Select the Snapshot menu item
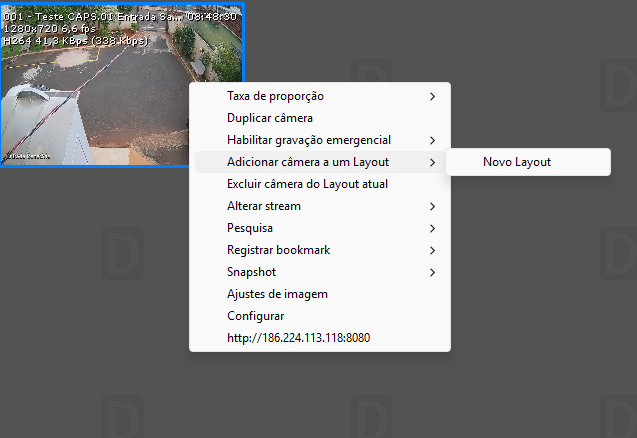This screenshot has width=637, height=438. [x=251, y=272]
